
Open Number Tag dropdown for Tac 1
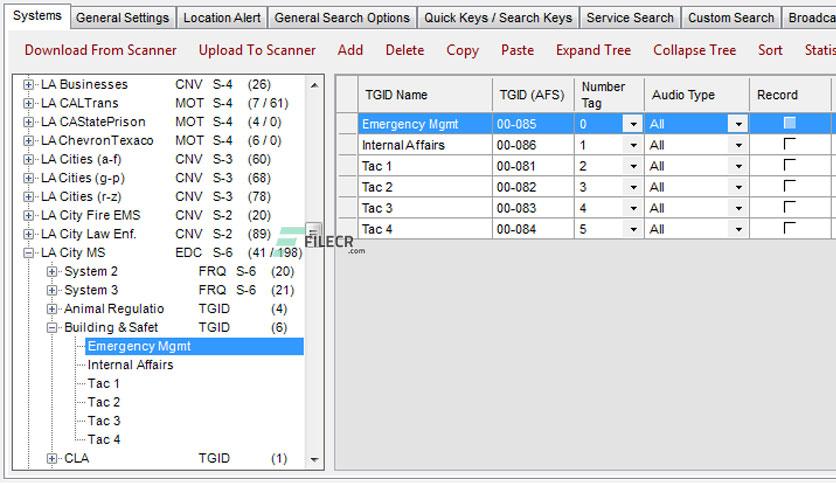pos(633,166)
